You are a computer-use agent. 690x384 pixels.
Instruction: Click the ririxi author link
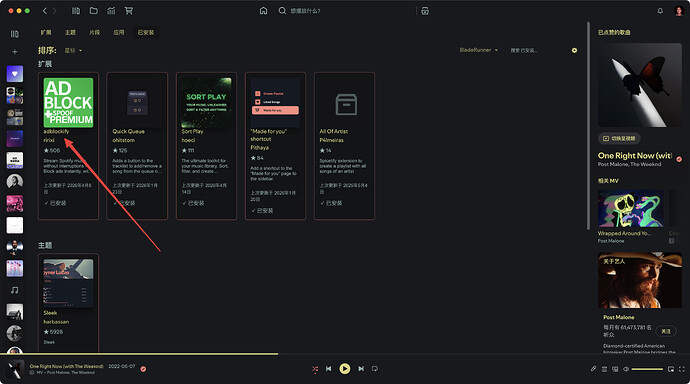[49, 140]
